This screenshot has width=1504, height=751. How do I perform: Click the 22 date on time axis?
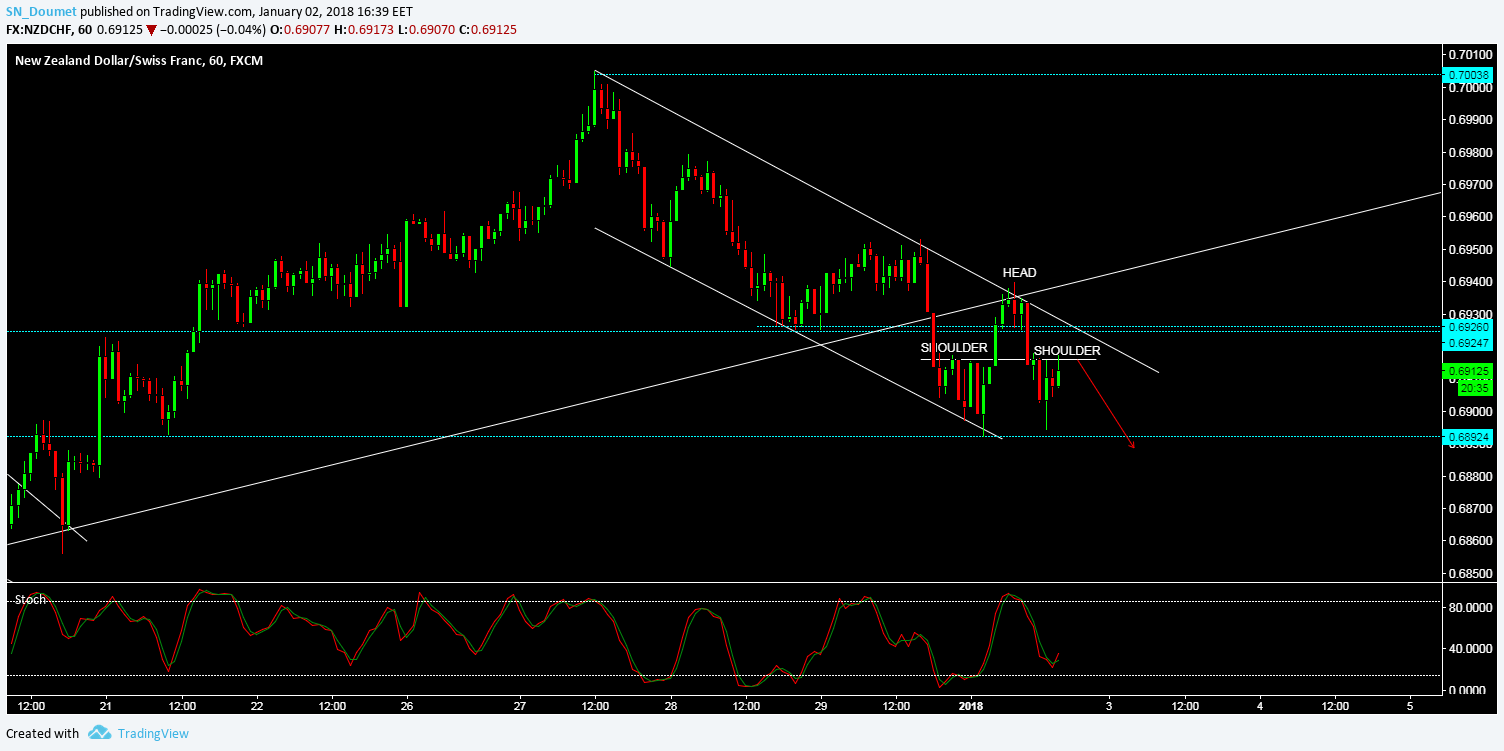pos(256,704)
